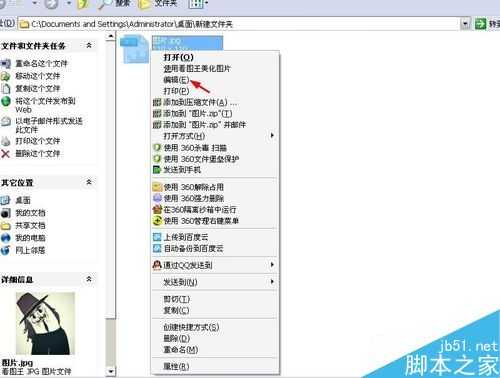Click the upload-to-Baidu-Cloud (上传到百度云) icon
The height and width of the screenshot is (378, 500).
click(157, 237)
